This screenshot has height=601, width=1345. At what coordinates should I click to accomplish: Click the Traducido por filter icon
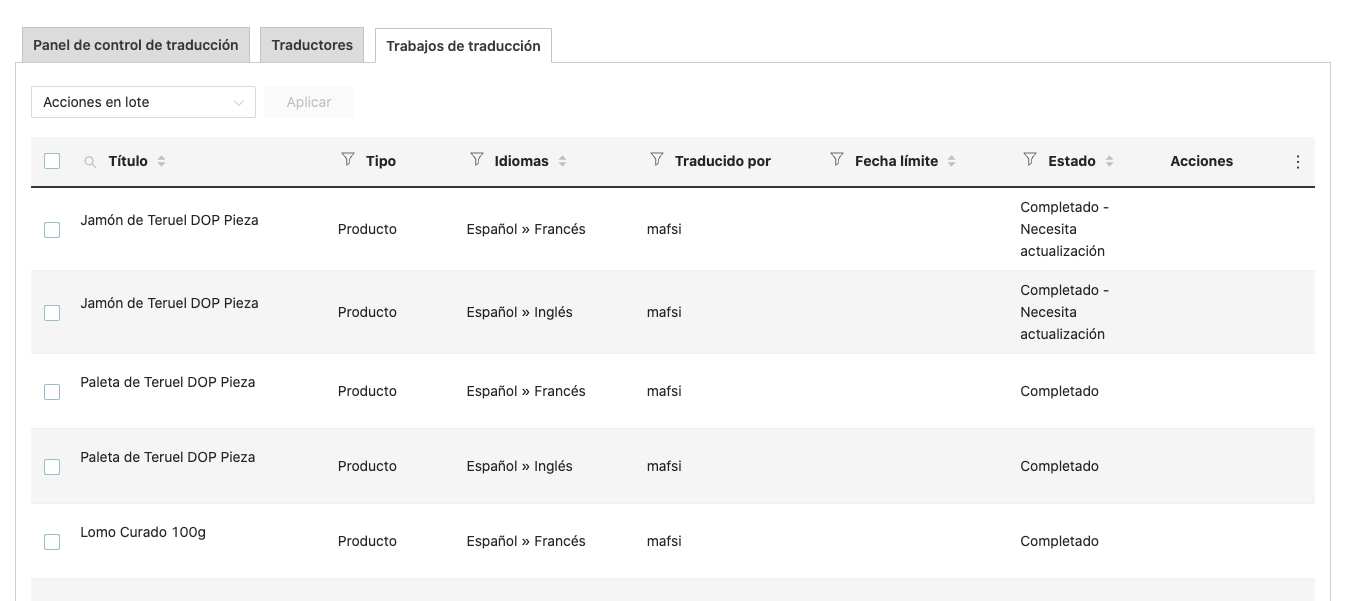click(x=657, y=160)
